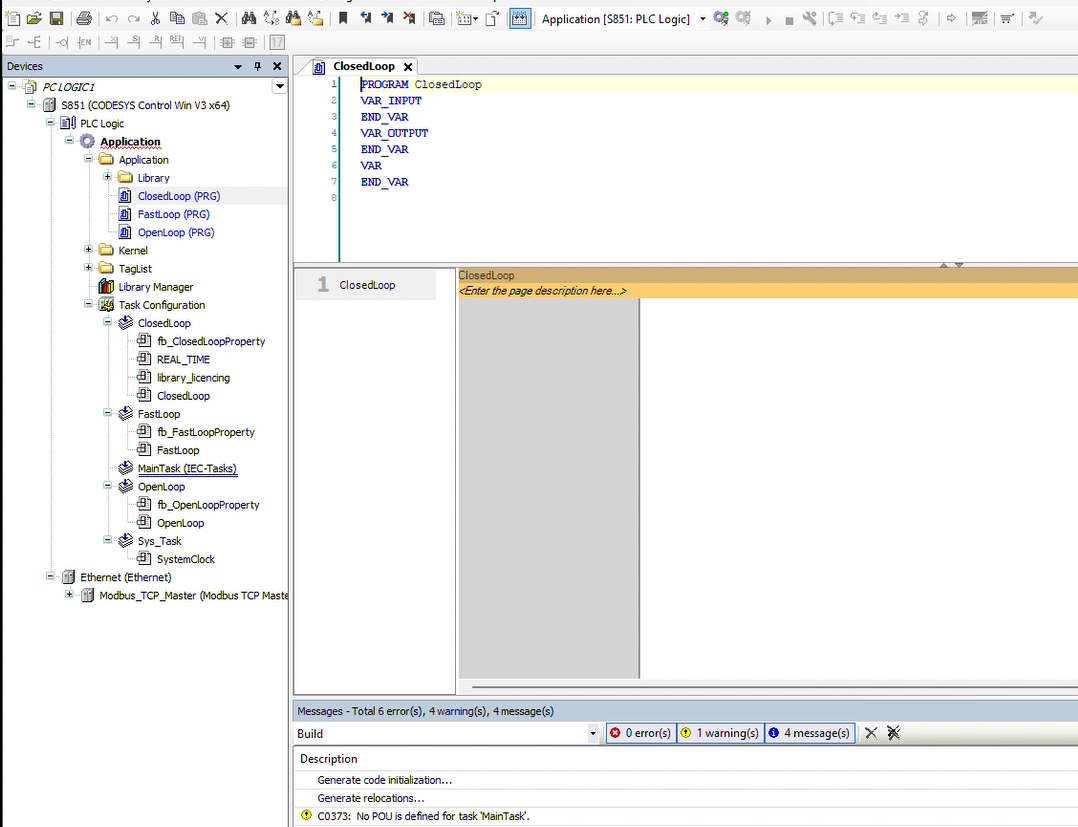Collapse the Task Configuration node

tap(88, 304)
